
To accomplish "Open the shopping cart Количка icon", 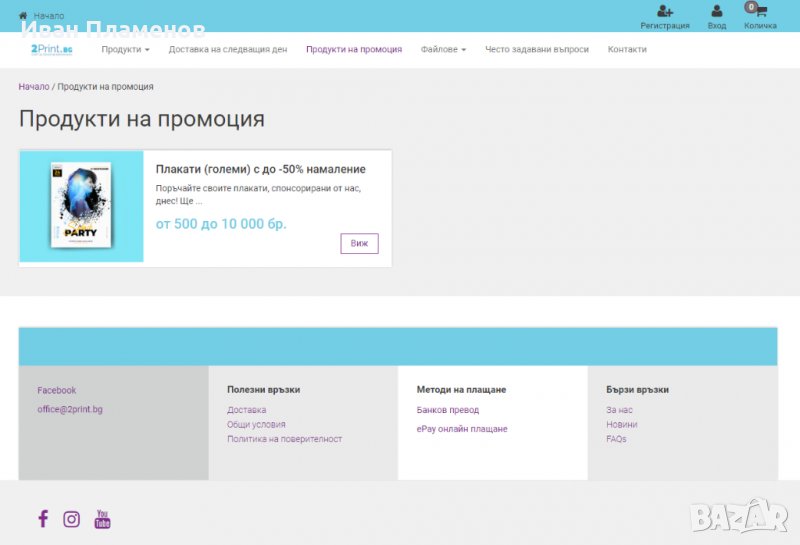I will [x=760, y=12].
